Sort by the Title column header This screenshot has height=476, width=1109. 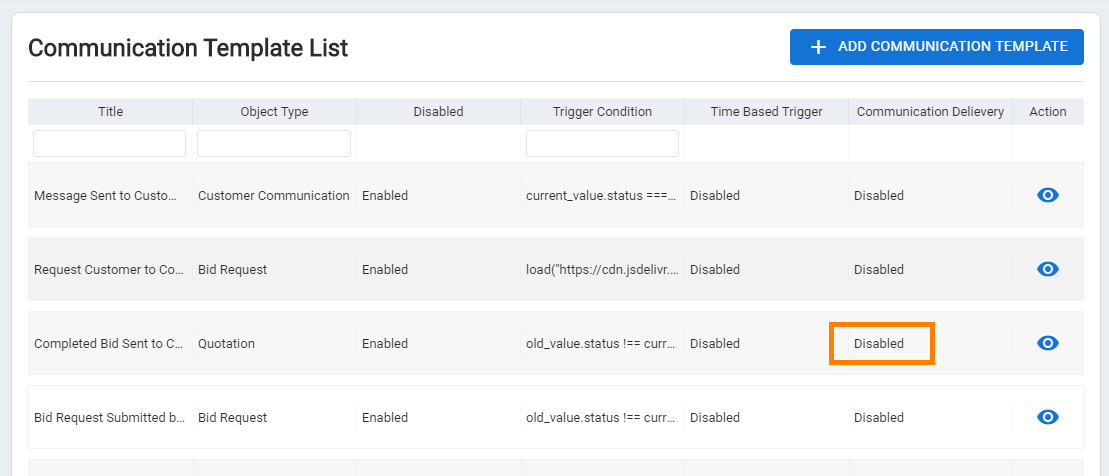[x=110, y=112]
